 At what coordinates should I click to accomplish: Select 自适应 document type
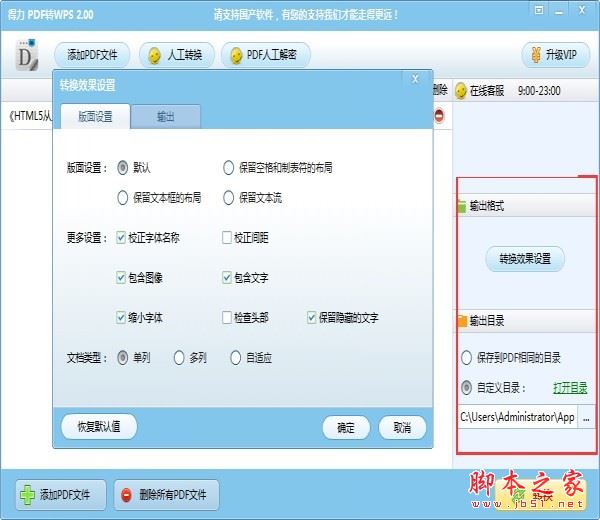pyautogui.click(x=235, y=358)
